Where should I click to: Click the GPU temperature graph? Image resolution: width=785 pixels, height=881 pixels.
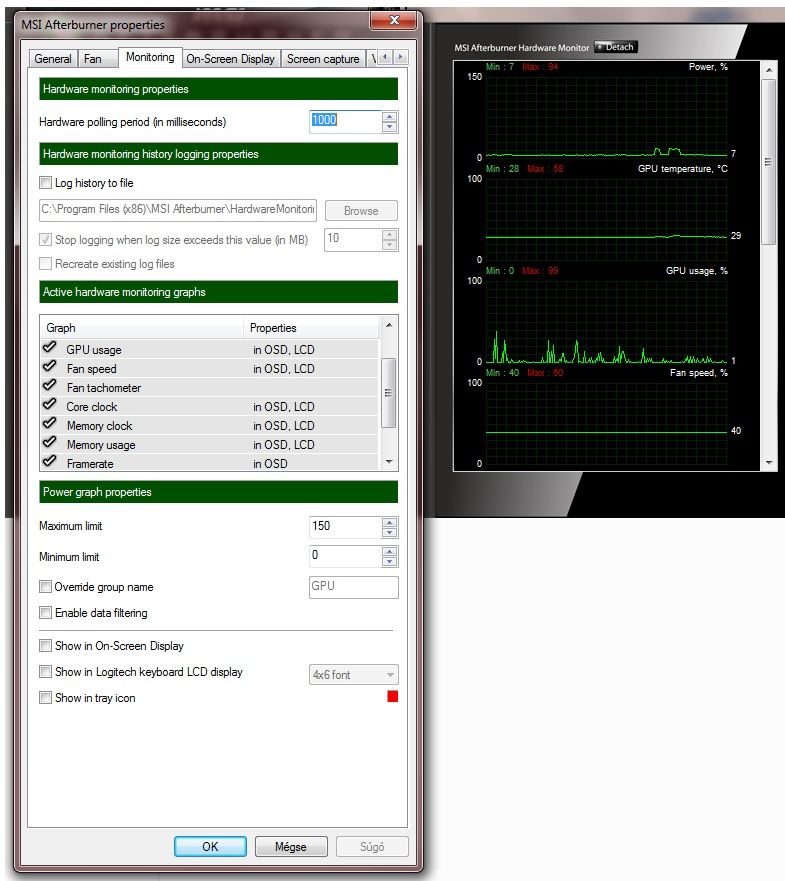point(607,219)
